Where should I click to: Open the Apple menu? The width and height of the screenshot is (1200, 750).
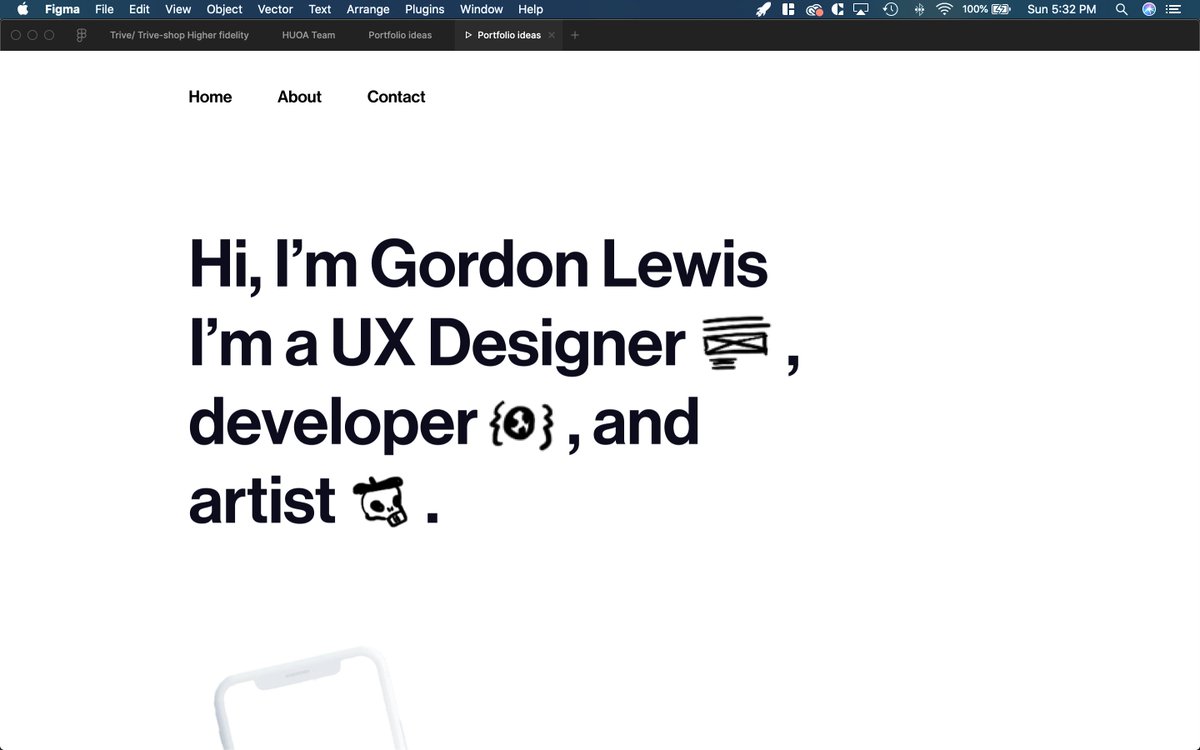click(23, 9)
